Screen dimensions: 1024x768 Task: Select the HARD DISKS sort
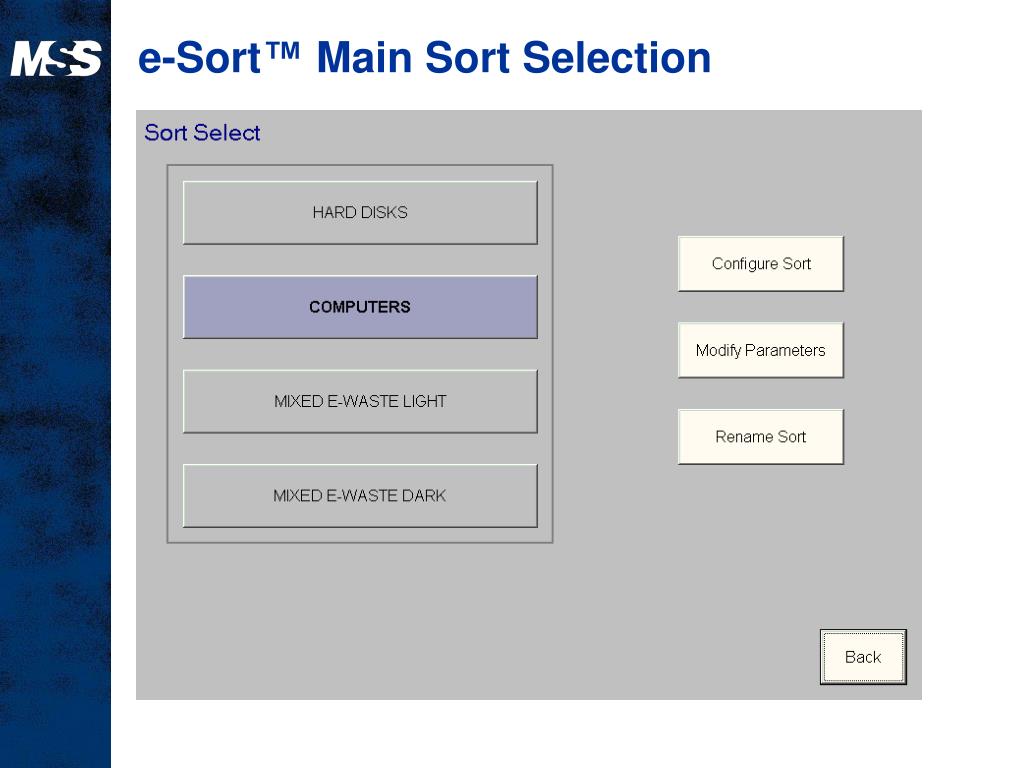[360, 213]
